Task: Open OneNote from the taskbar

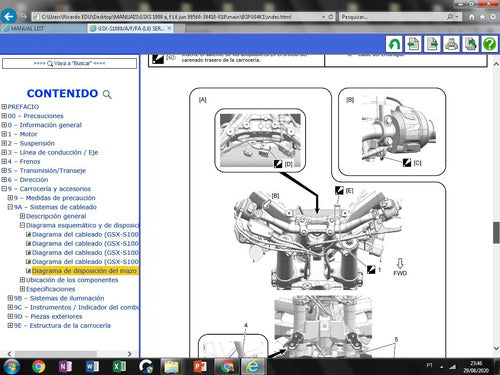Action: pyautogui.click(x=65, y=367)
